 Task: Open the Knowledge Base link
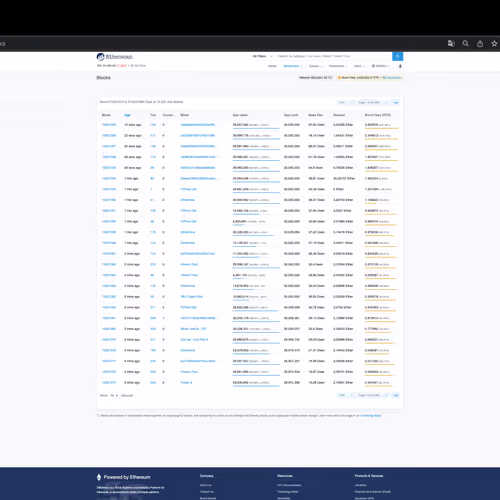pos(371,416)
